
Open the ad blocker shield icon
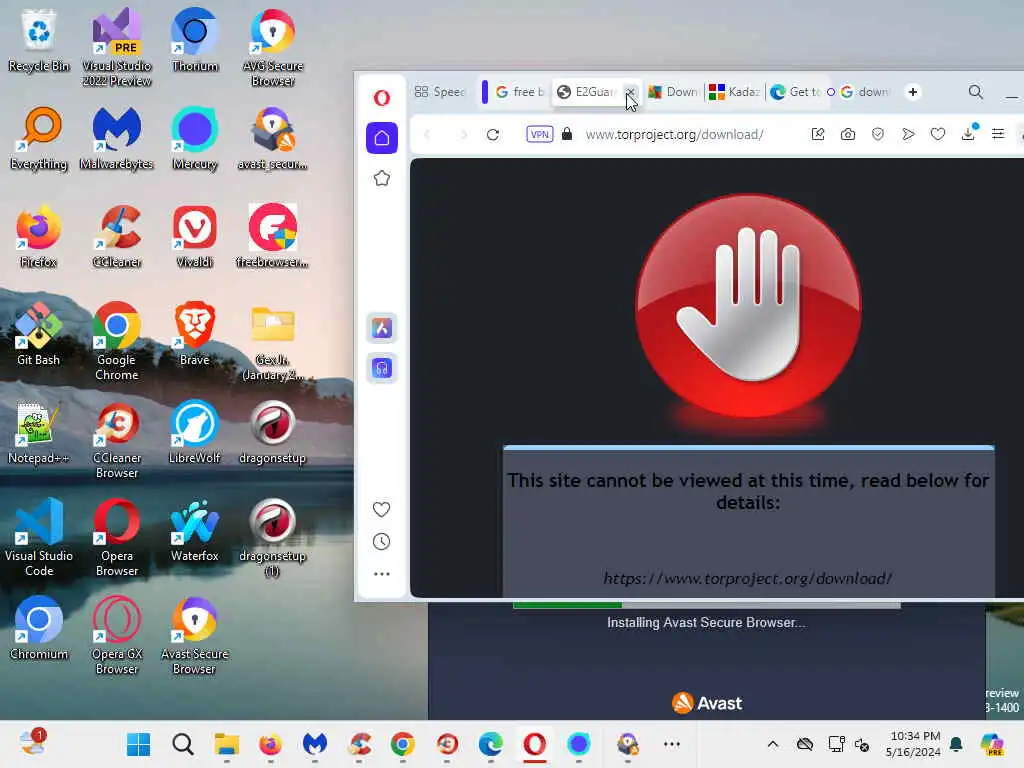[x=878, y=135]
